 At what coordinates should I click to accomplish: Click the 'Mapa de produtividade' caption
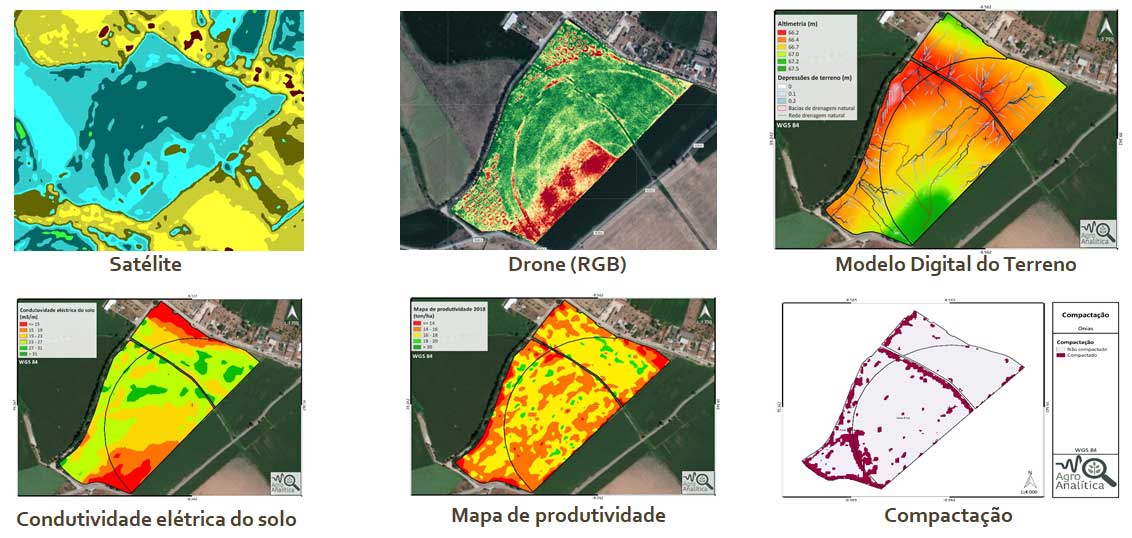point(559,516)
